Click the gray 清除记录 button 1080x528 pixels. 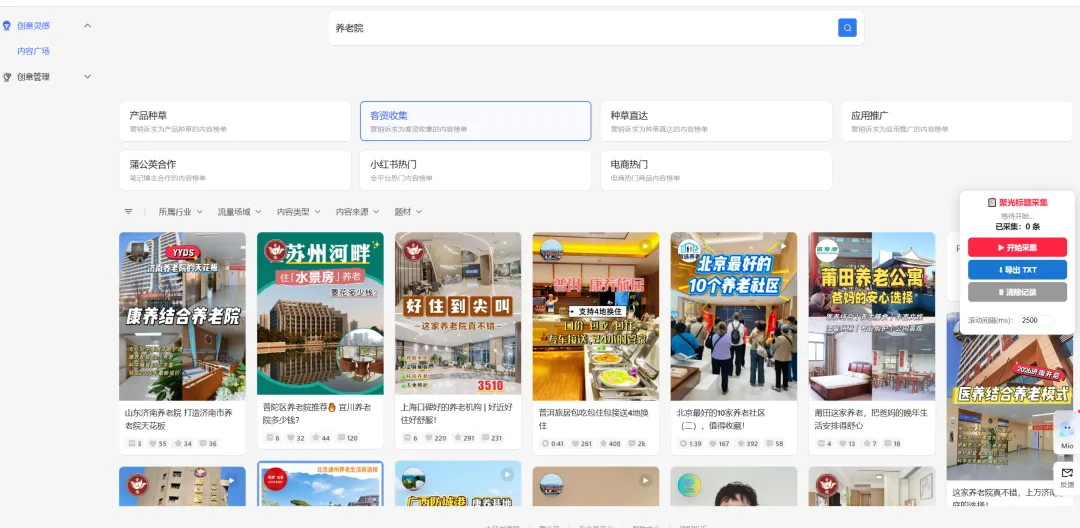(1017, 292)
